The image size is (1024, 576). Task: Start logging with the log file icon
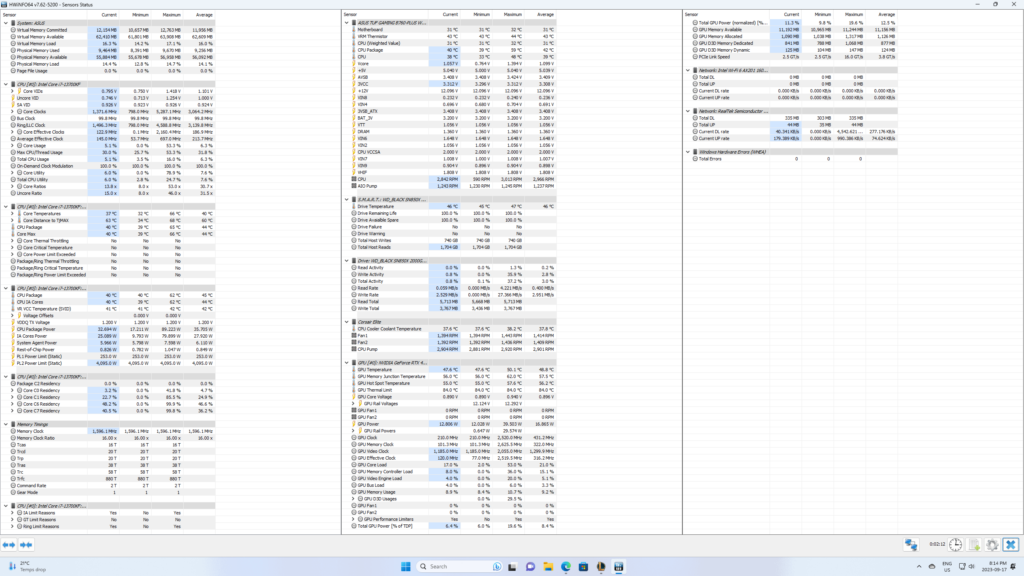(x=974, y=545)
